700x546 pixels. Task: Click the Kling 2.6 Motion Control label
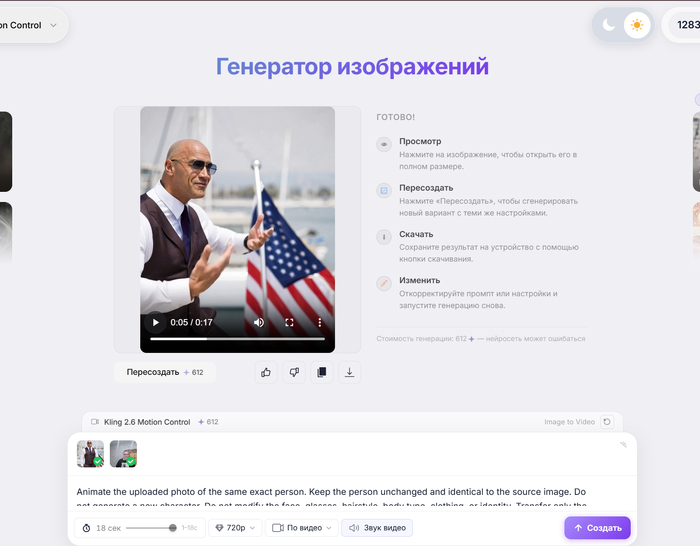coord(147,422)
